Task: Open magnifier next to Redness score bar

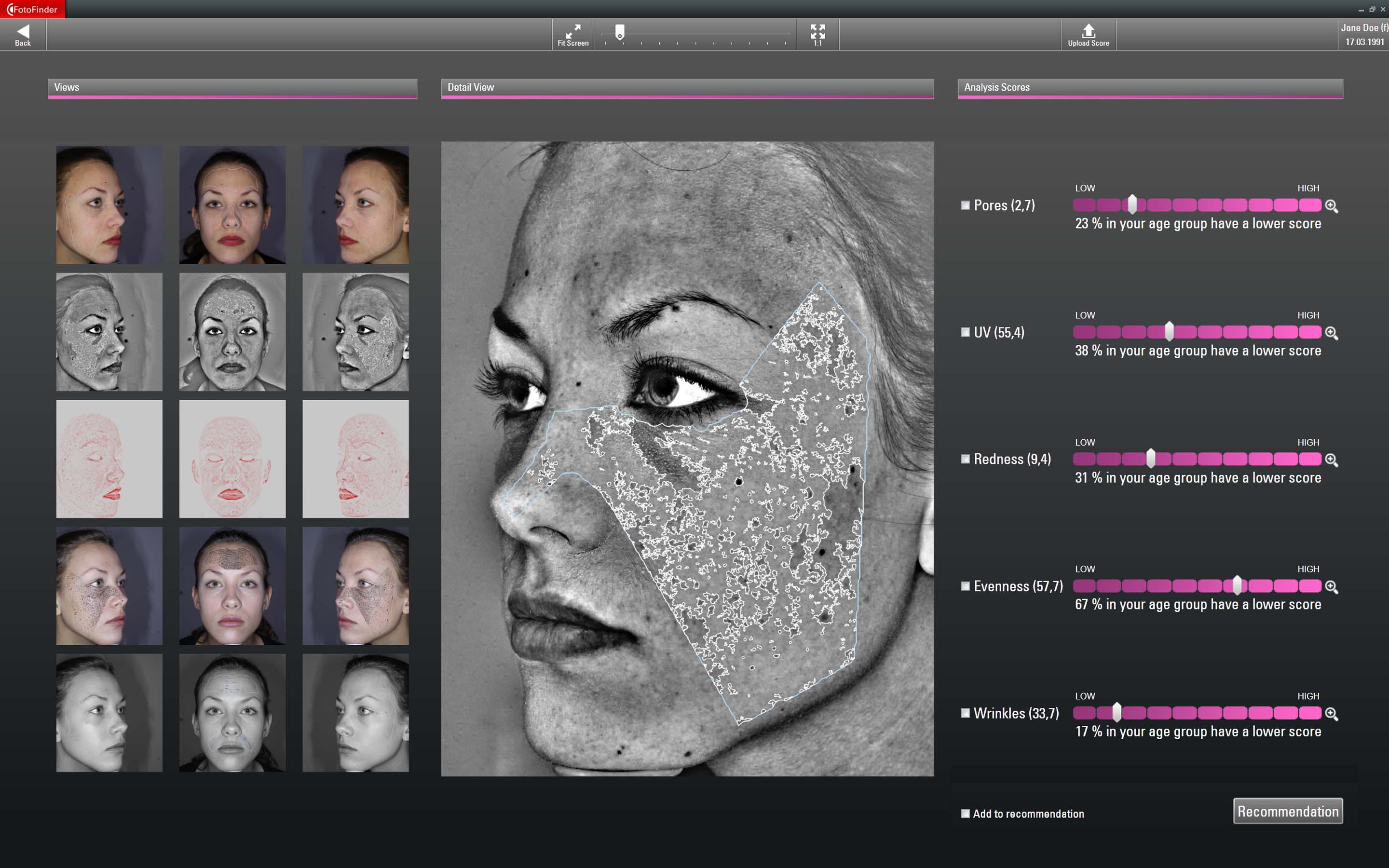Action: (1331, 460)
